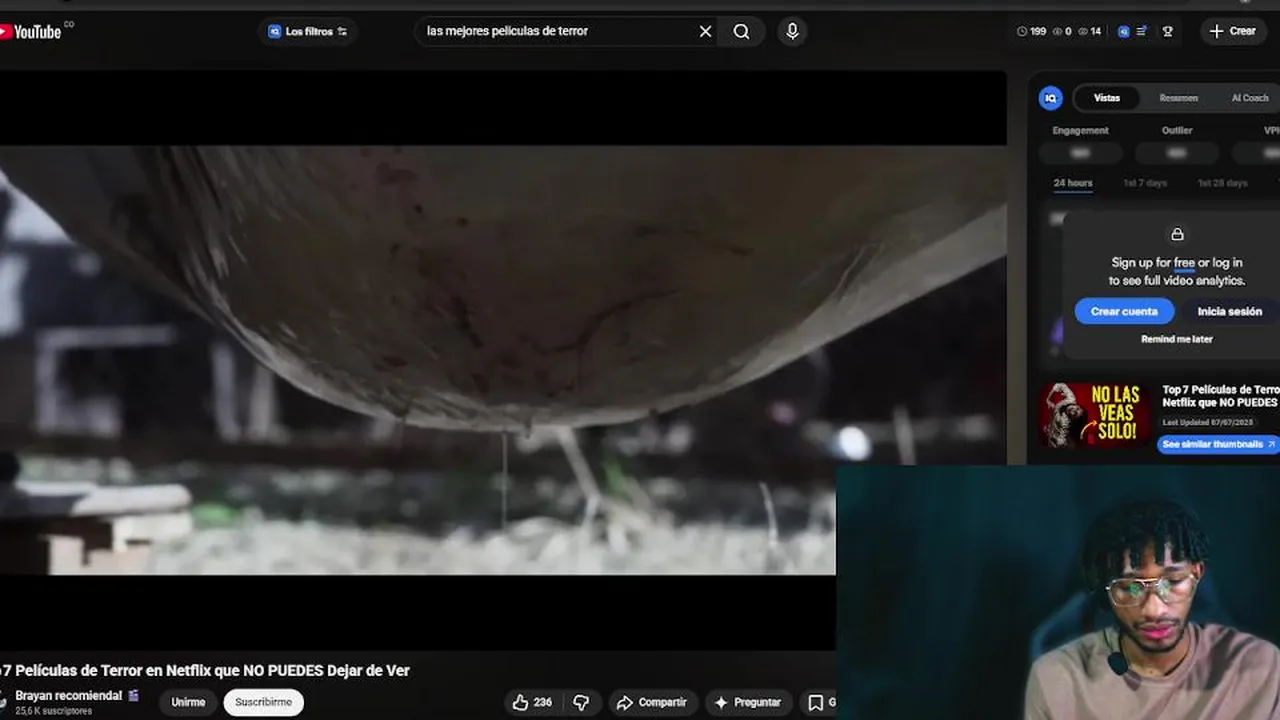Follow the 'free' link in sign-up prompt
The width and height of the screenshot is (1280, 720).
tap(1184, 263)
